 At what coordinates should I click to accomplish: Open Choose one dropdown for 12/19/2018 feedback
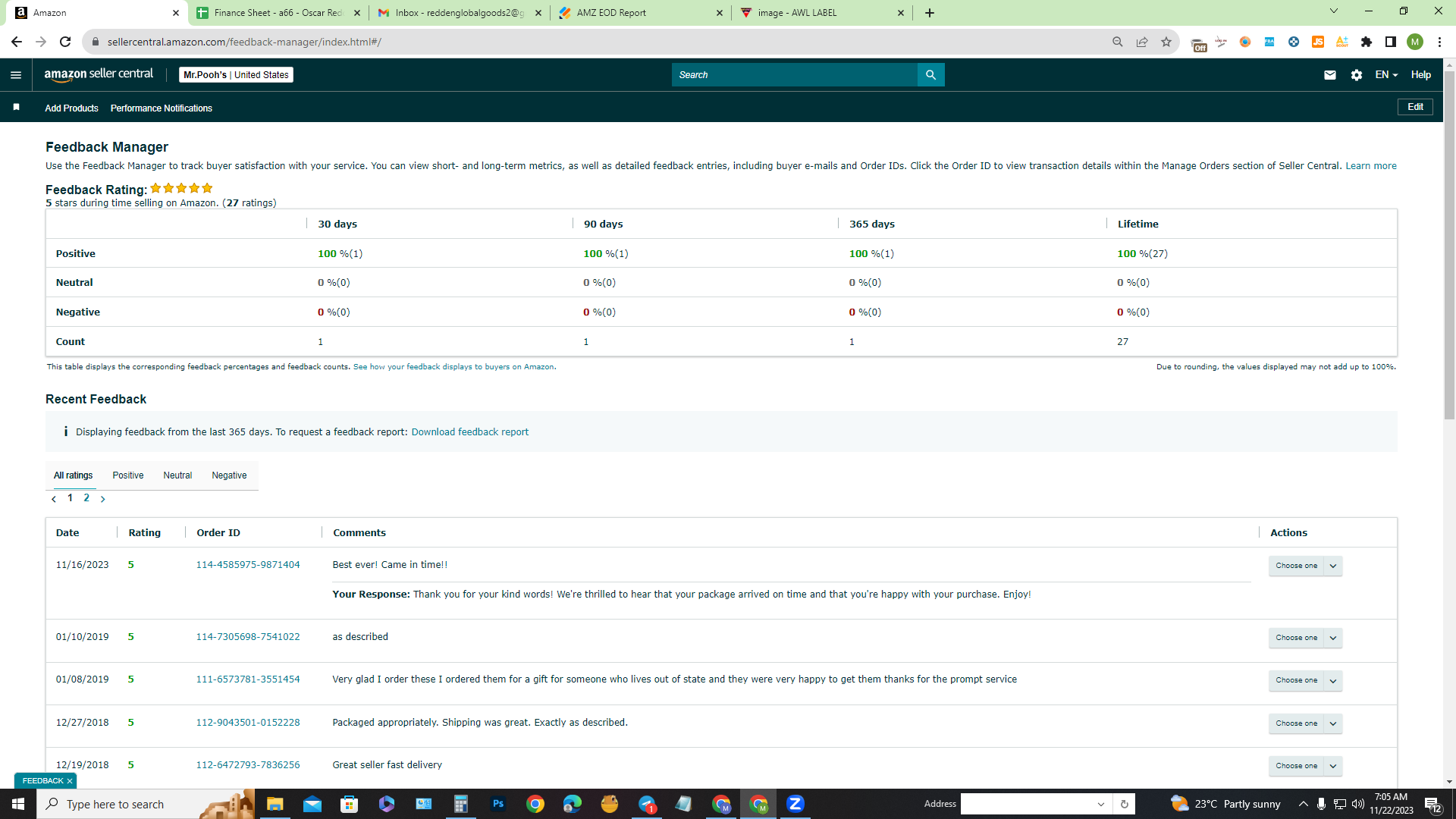(x=1305, y=766)
